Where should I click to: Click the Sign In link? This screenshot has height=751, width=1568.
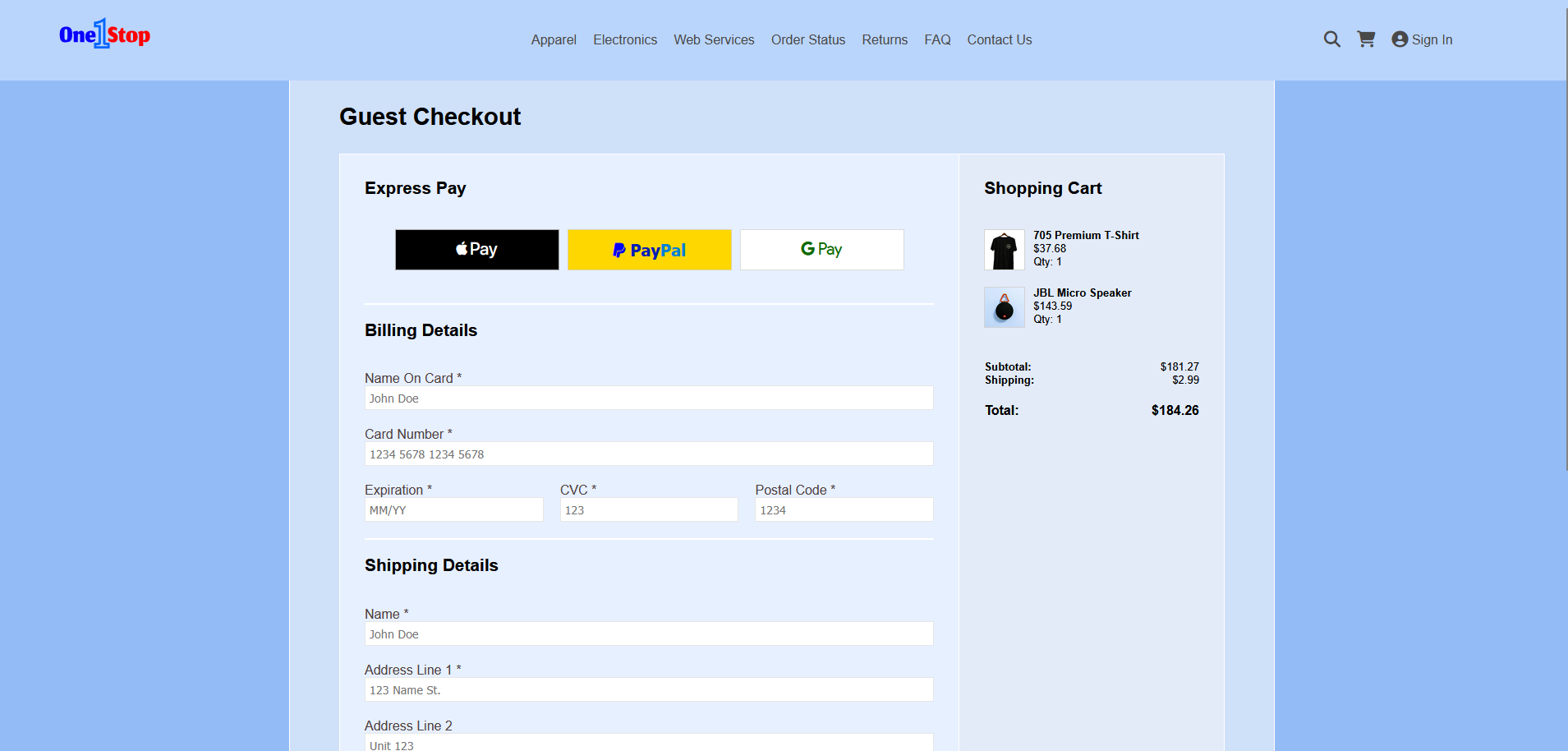tap(1432, 39)
